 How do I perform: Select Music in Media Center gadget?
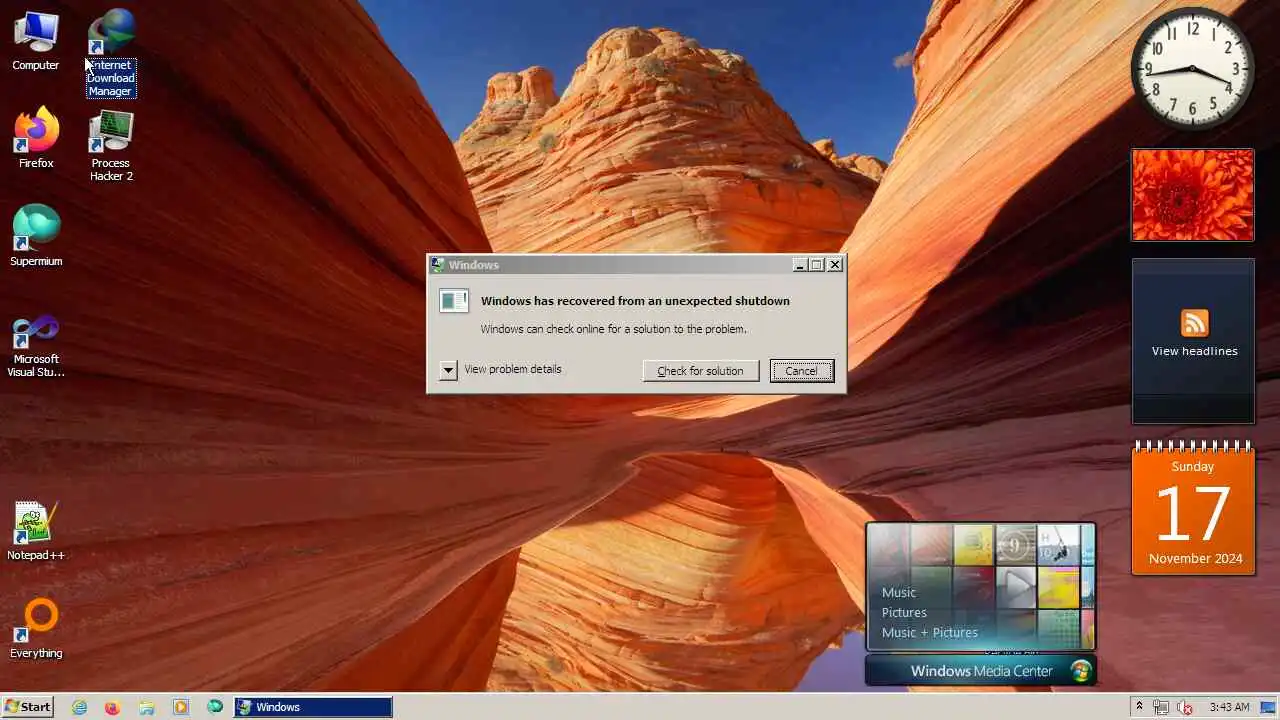[899, 592]
